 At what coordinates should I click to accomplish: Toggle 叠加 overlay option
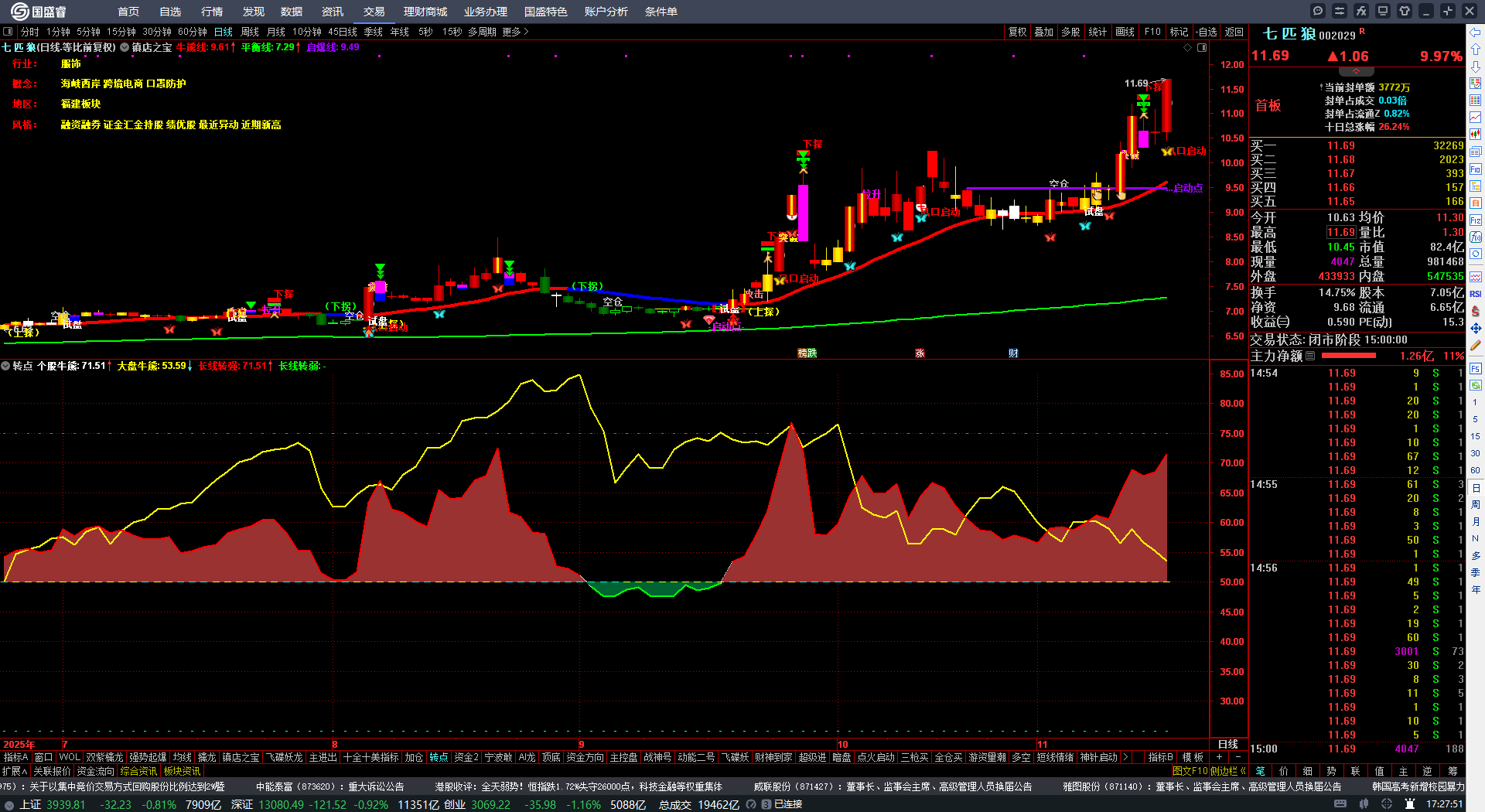(x=1044, y=32)
